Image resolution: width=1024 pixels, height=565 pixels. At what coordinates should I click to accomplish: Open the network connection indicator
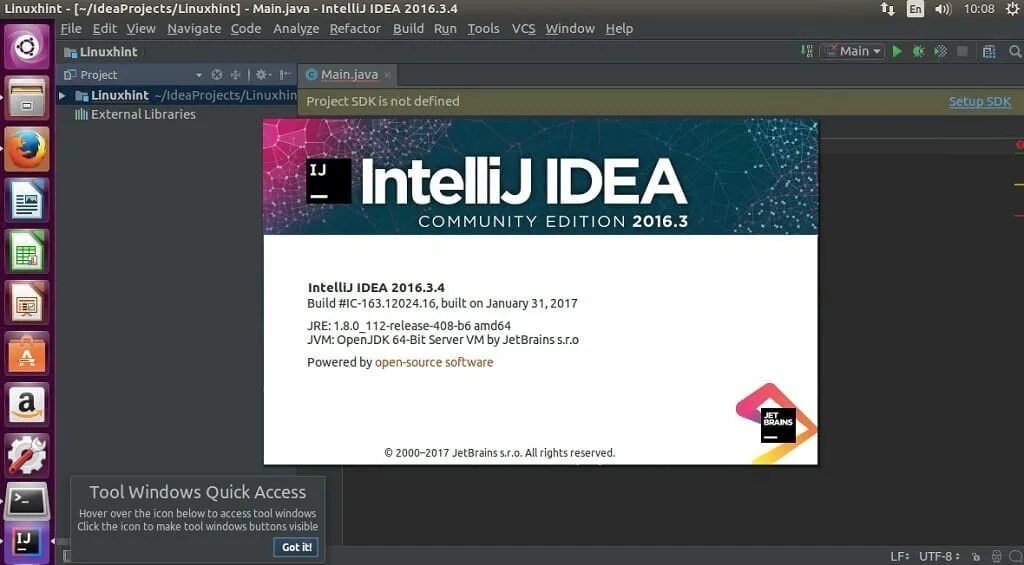tap(888, 9)
